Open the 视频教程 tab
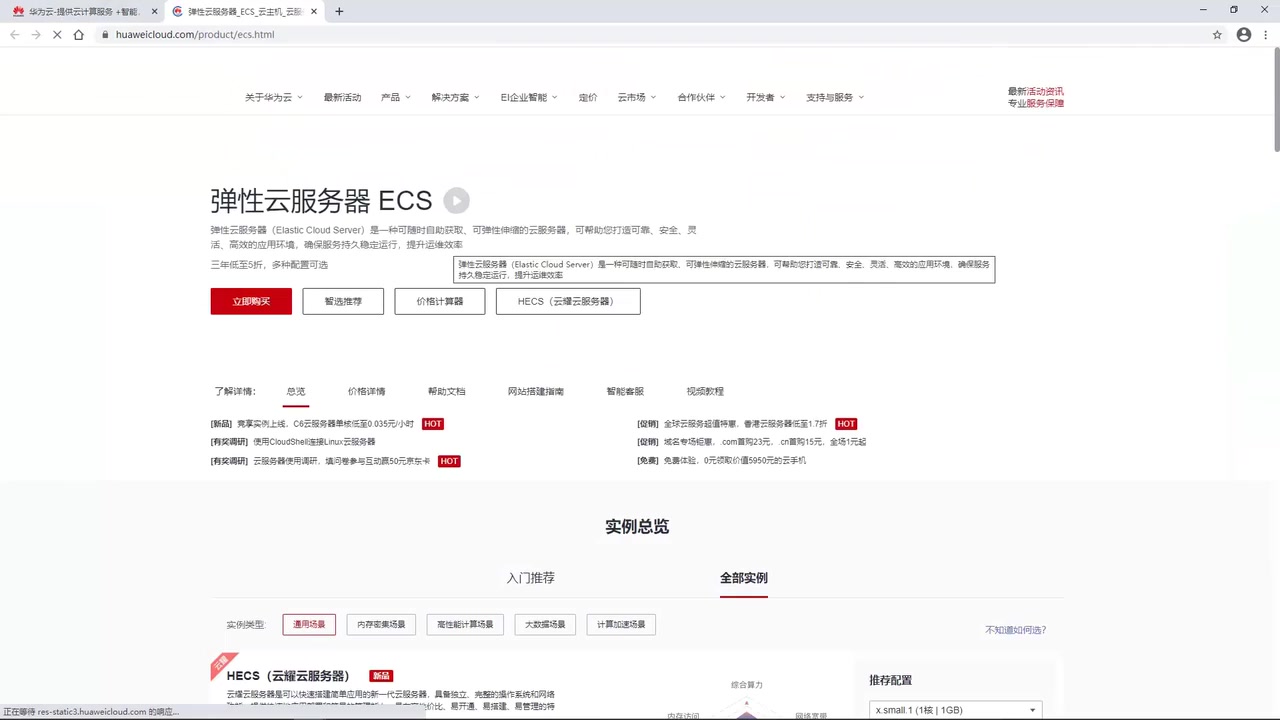This screenshot has height=720, width=1280. coord(705,391)
